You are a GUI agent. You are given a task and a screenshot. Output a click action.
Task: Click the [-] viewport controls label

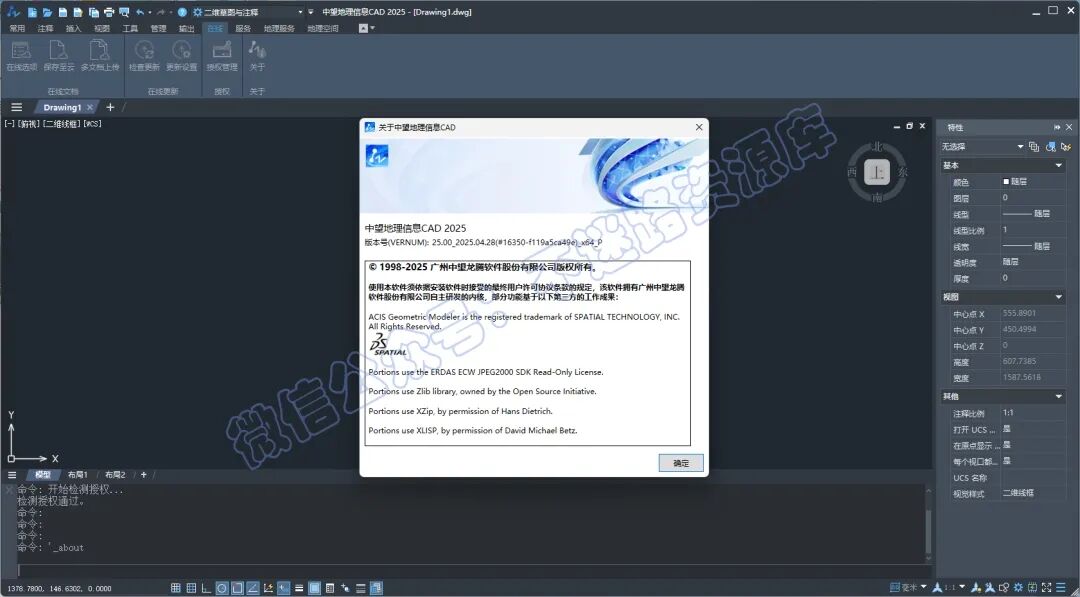tap(10, 124)
